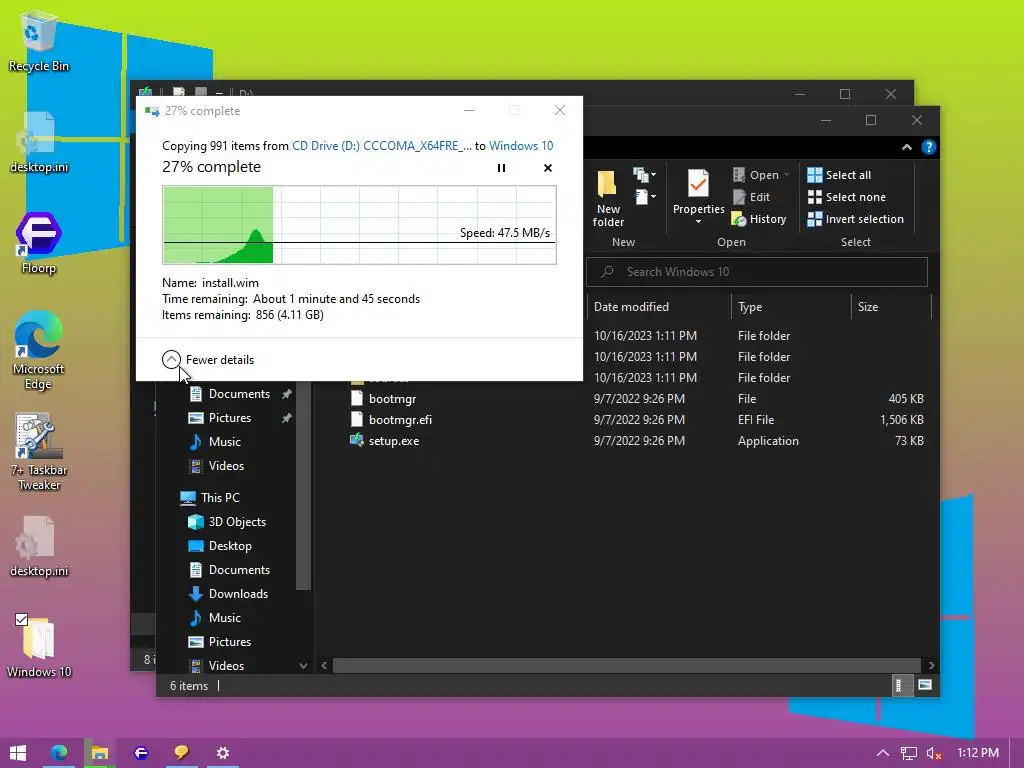Create a New folder from the ribbon
Viewport: 1024px width, 768px height.
(608, 198)
